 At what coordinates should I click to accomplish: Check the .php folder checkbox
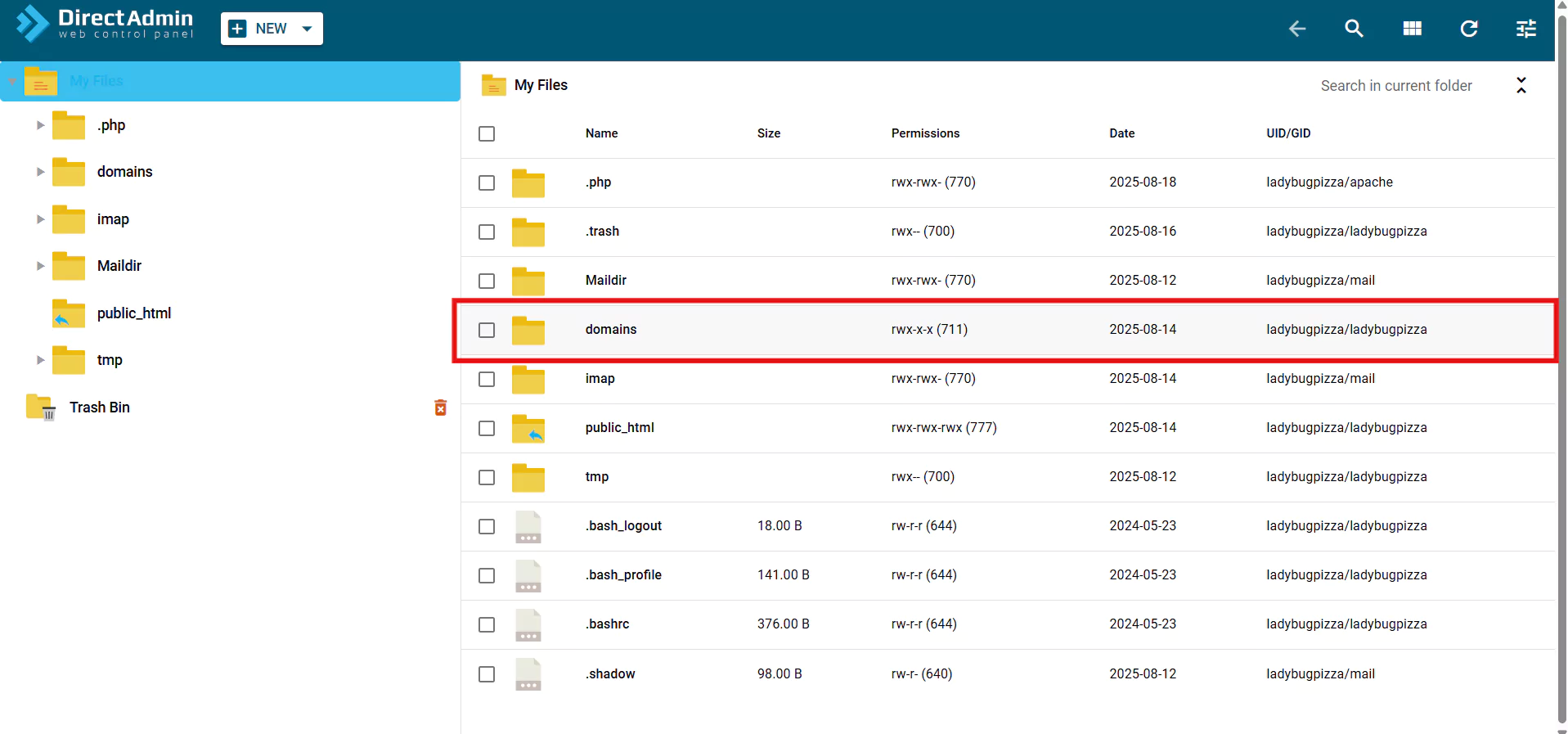(x=487, y=182)
